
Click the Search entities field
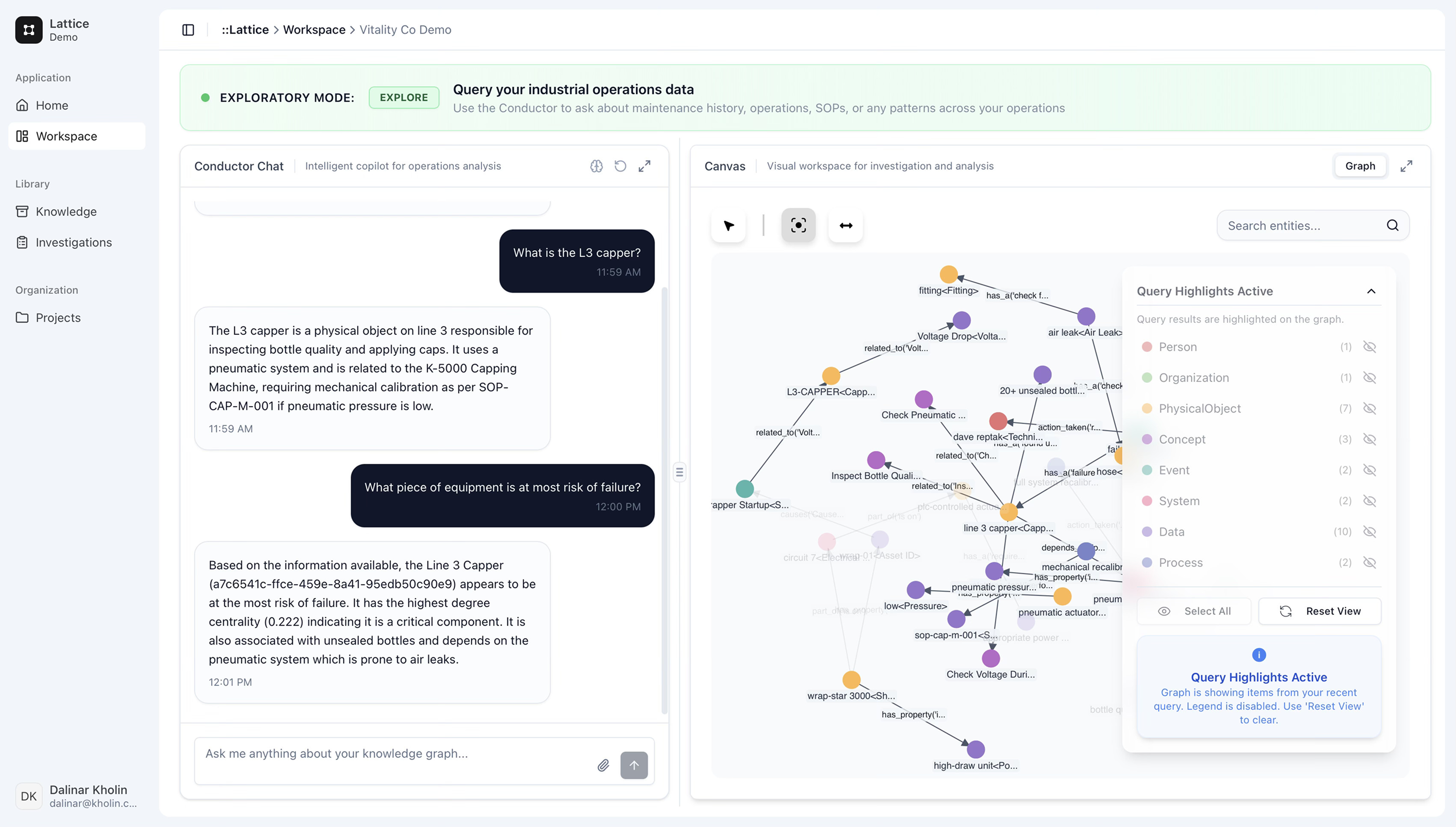(x=1313, y=226)
